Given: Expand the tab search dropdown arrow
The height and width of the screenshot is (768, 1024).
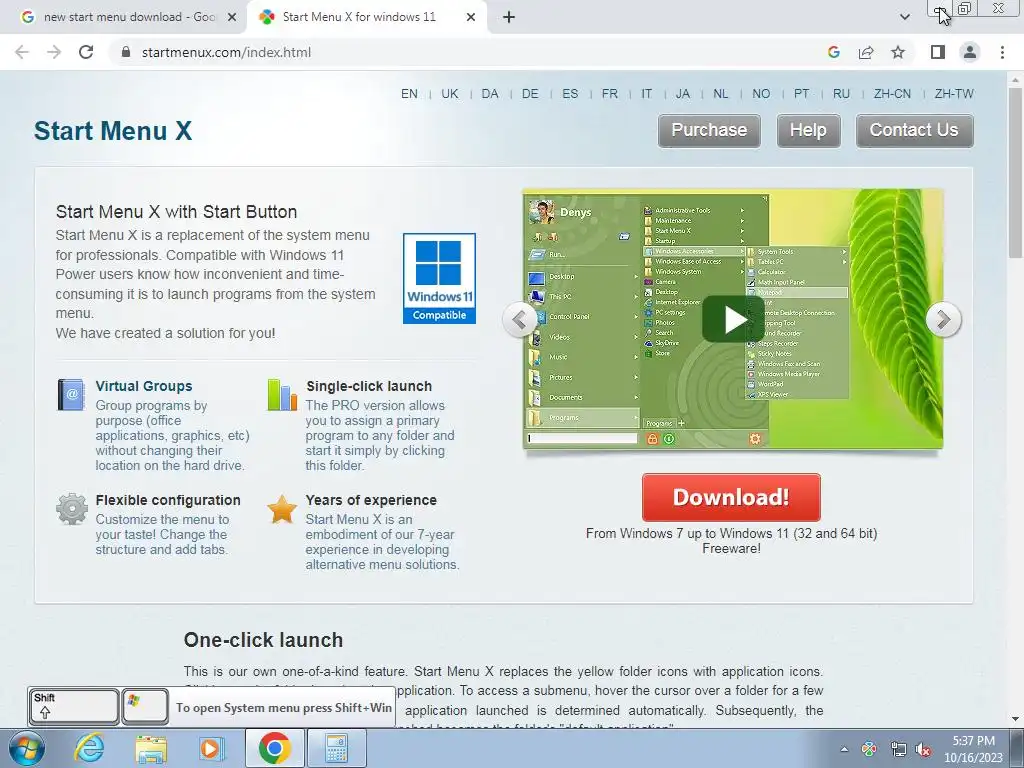Looking at the screenshot, I should coord(904,17).
